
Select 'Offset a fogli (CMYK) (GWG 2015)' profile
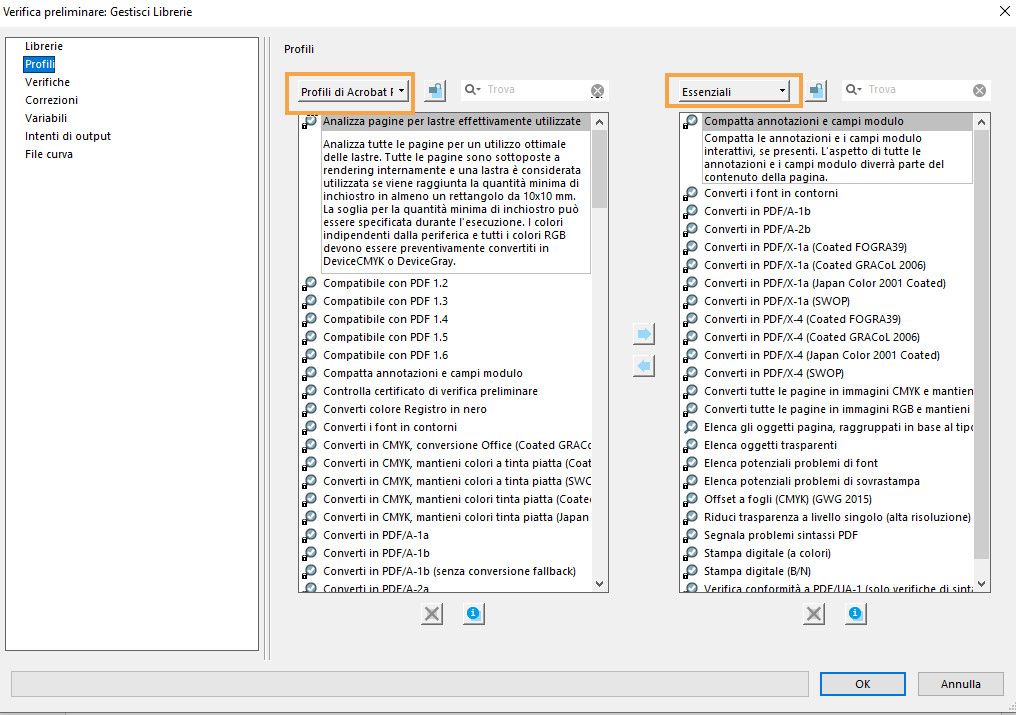point(788,499)
